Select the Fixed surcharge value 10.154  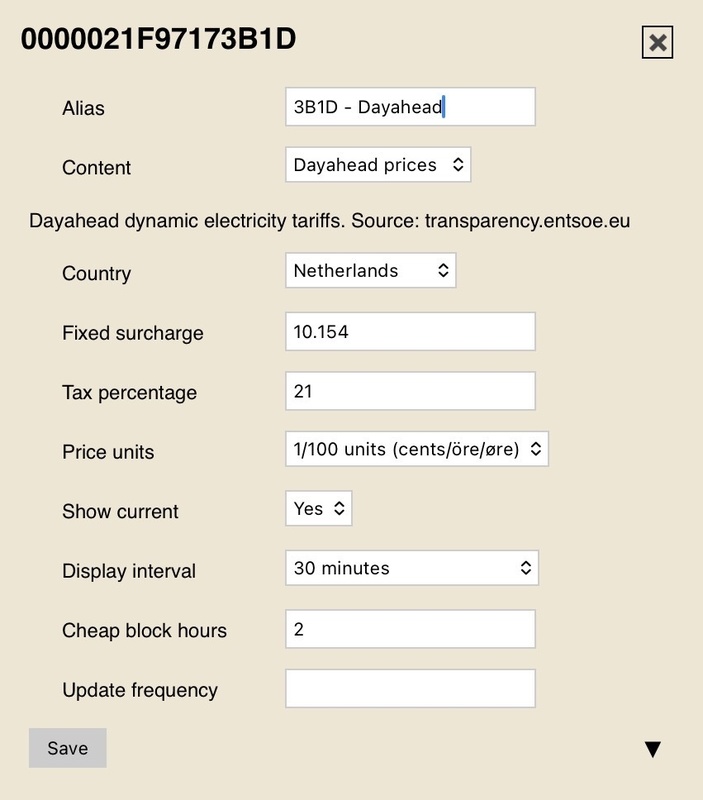pyautogui.click(x=410, y=332)
